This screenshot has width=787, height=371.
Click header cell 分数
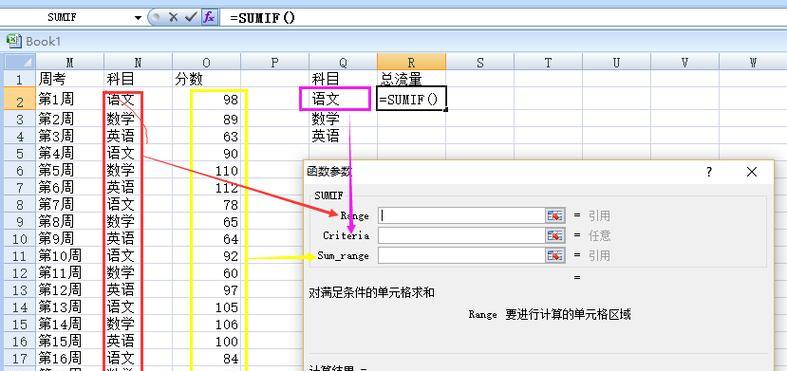click(206, 79)
